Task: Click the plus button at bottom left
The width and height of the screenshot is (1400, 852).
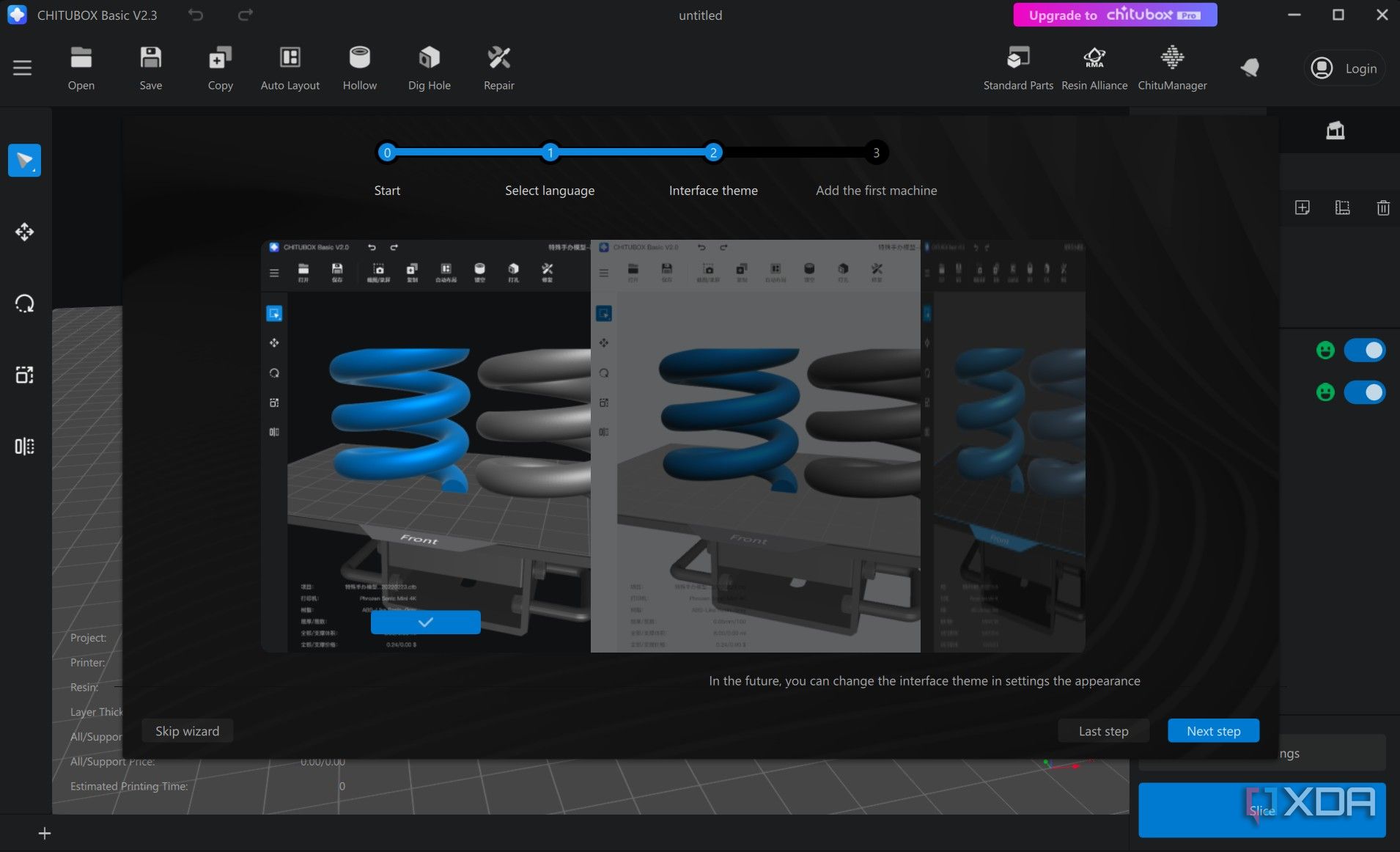Action: pyautogui.click(x=45, y=833)
